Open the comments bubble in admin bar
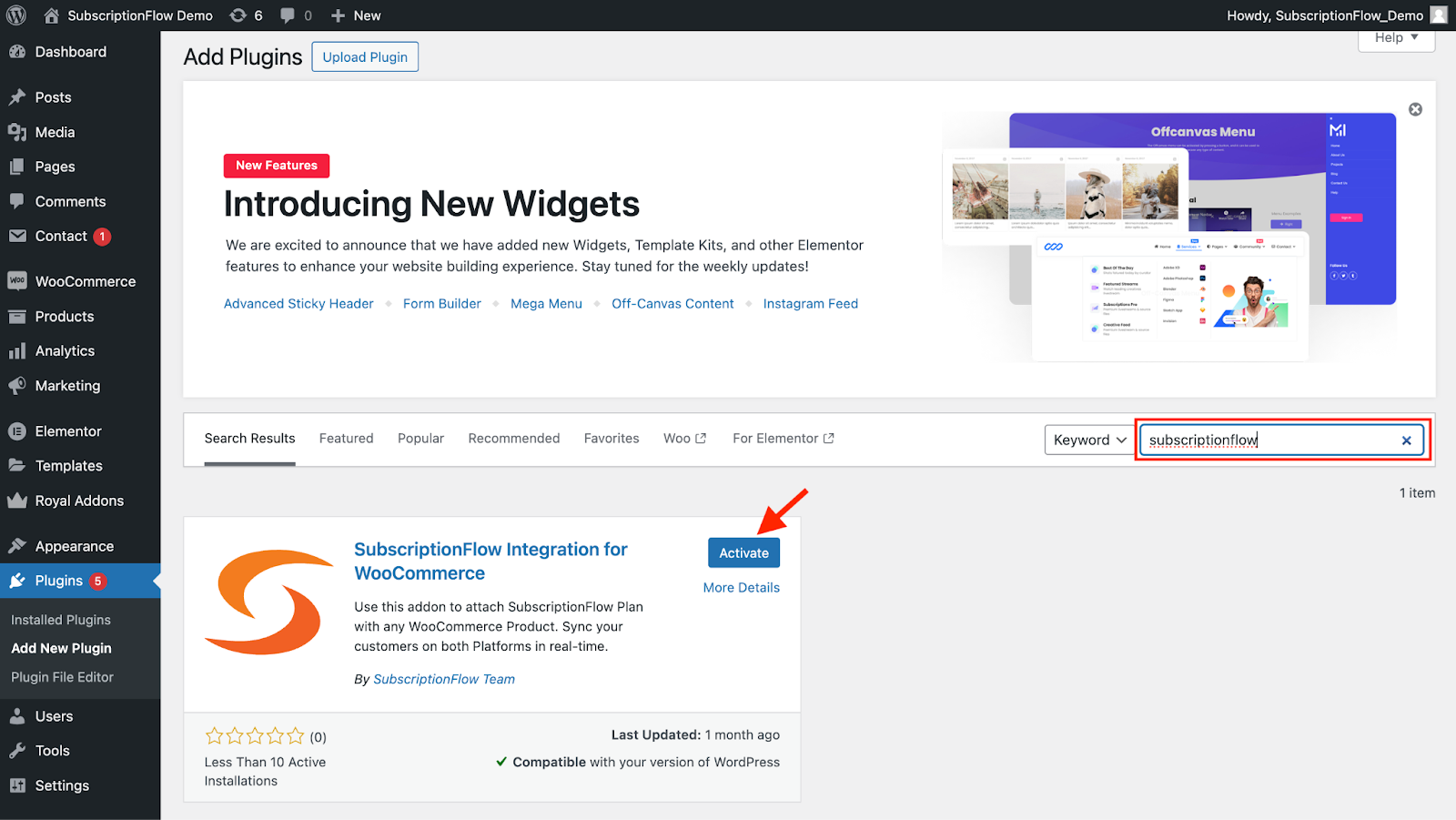This screenshot has width=1456, height=820. [x=296, y=15]
